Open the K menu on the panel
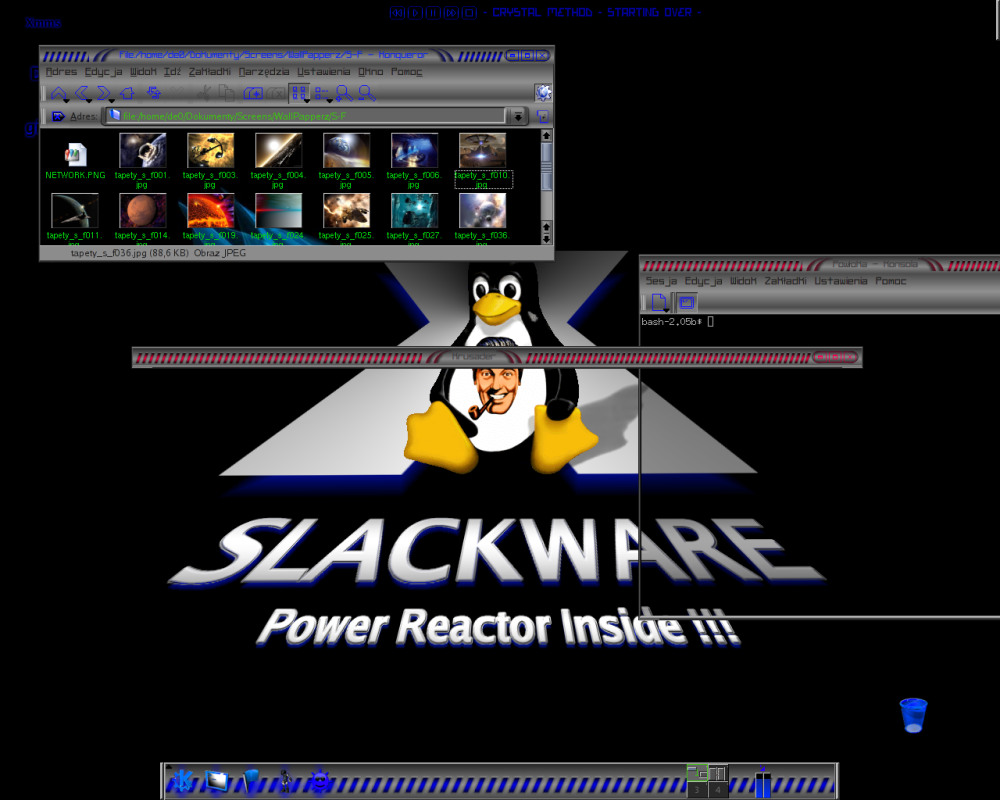The width and height of the screenshot is (1000, 800). [183, 780]
